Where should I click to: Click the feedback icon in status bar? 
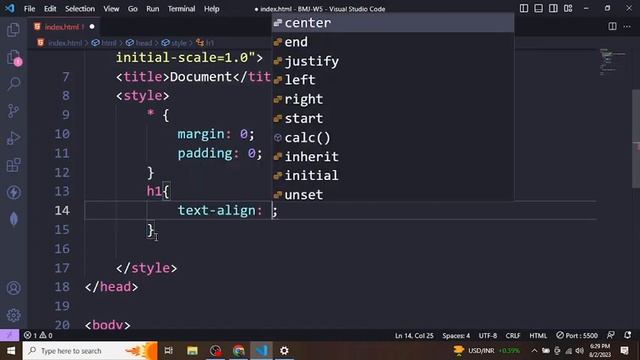(611, 335)
